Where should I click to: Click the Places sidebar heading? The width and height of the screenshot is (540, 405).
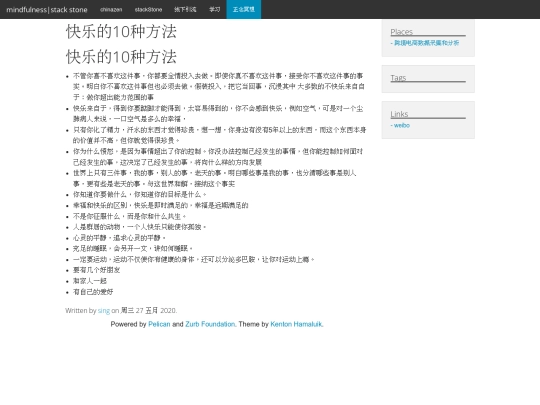(x=402, y=32)
